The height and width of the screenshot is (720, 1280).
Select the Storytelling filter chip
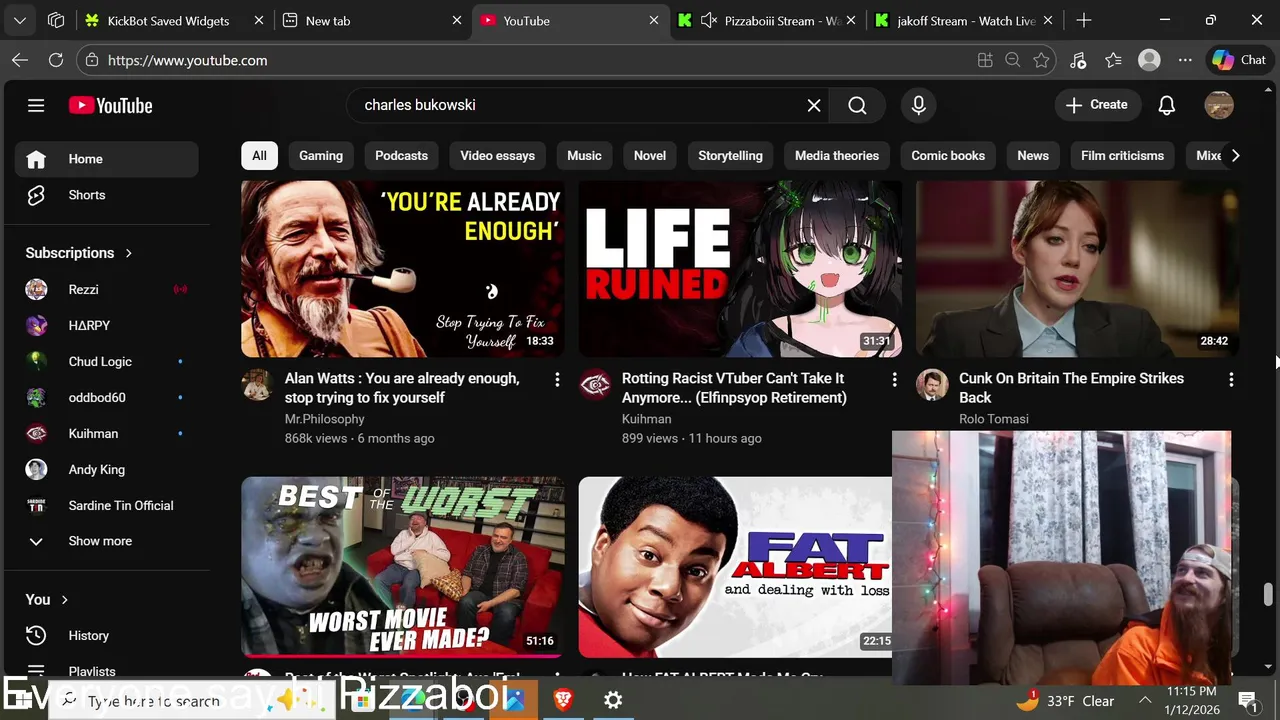pyautogui.click(x=730, y=156)
